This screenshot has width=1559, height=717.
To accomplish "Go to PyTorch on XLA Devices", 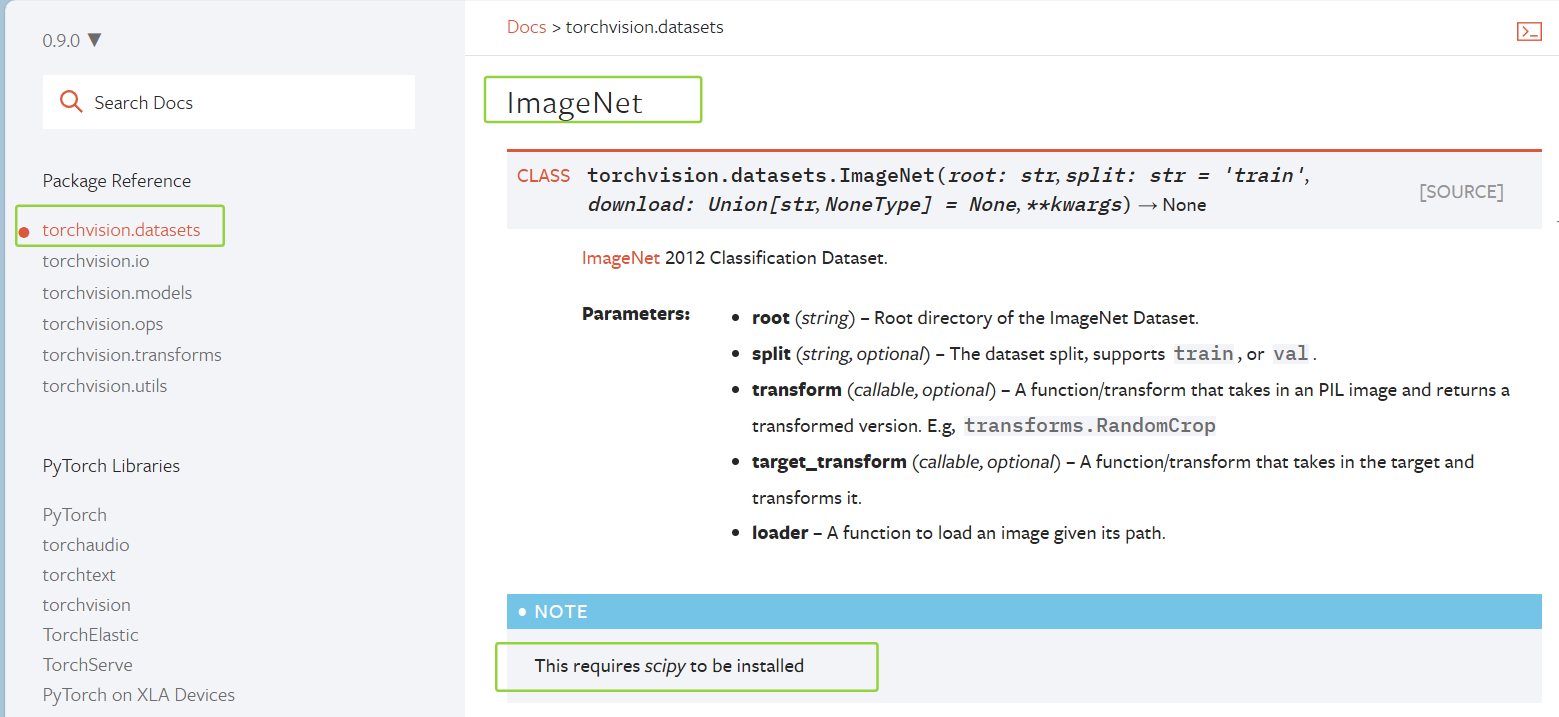I will [x=139, y=695].
